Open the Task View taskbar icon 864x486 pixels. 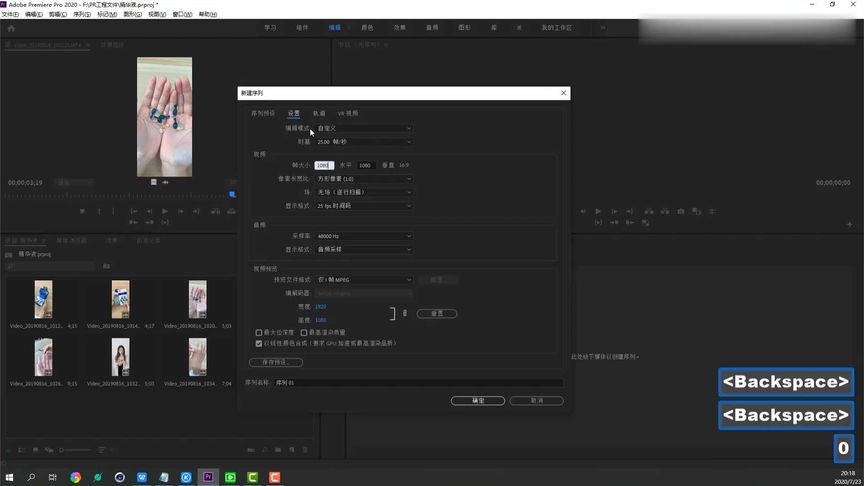click(x=53, y=477)
